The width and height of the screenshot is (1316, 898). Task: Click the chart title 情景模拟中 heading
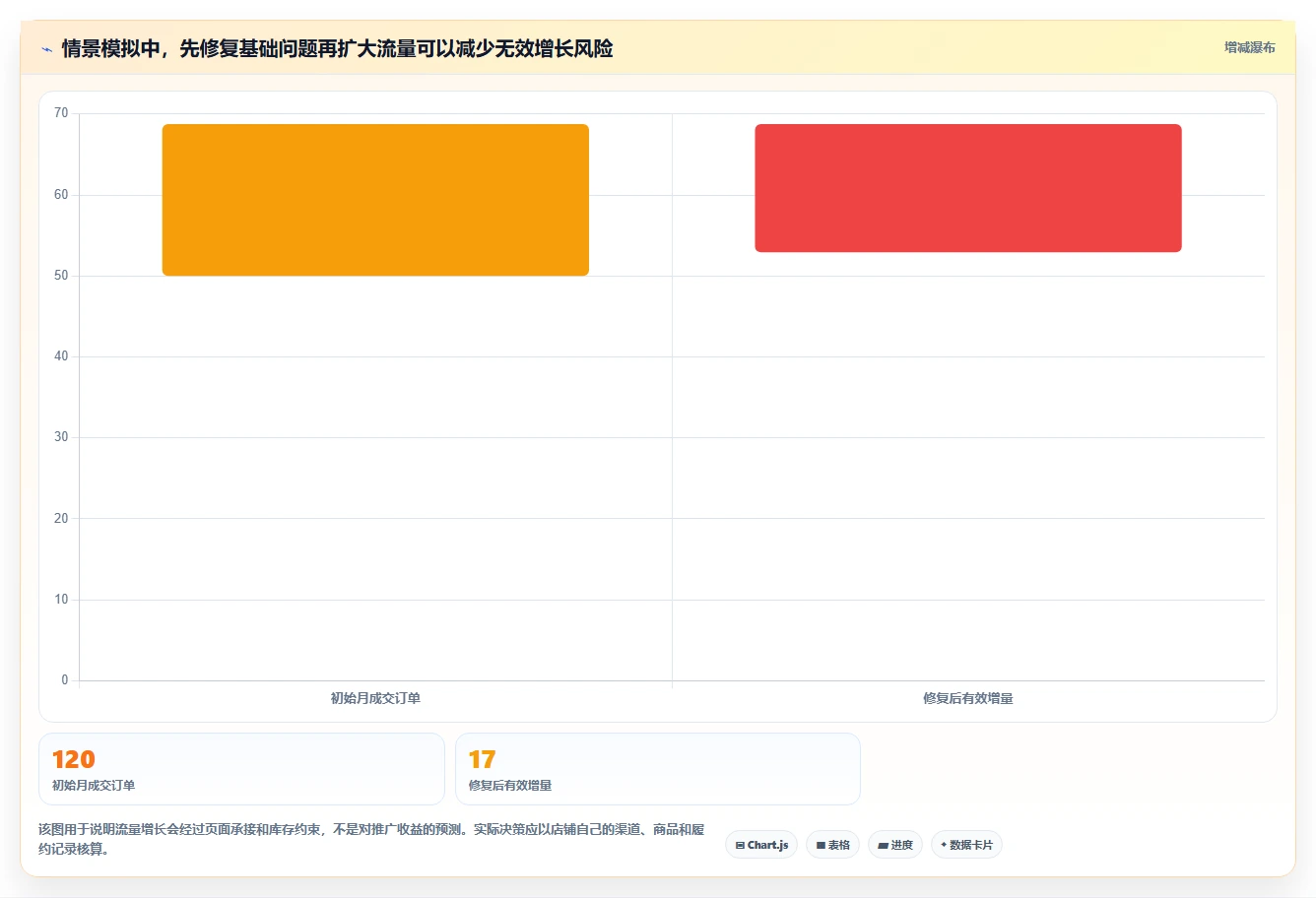tap(337, 48)
